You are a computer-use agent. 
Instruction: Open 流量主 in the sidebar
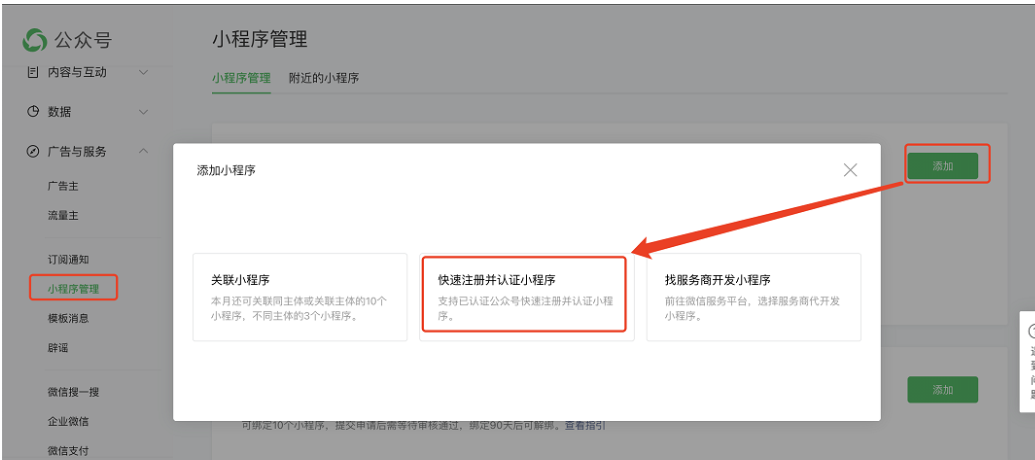pos(63,215)
